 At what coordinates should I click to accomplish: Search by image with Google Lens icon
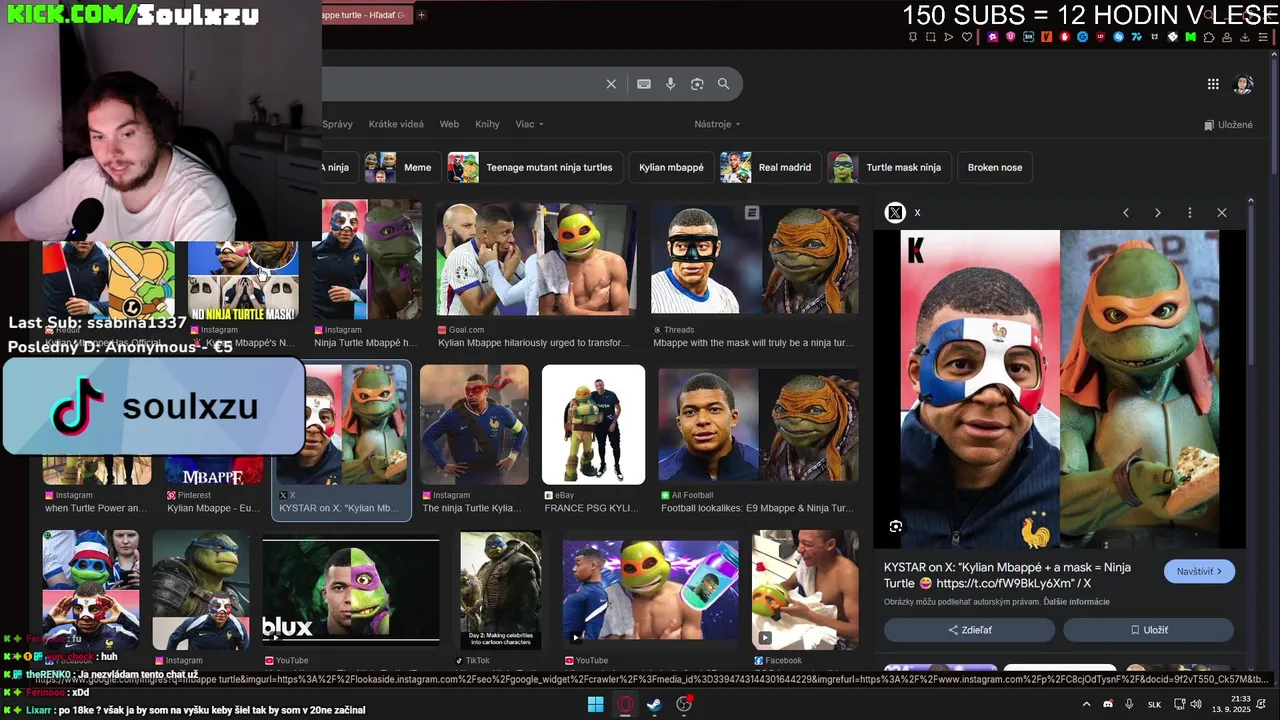pos(697,84)
